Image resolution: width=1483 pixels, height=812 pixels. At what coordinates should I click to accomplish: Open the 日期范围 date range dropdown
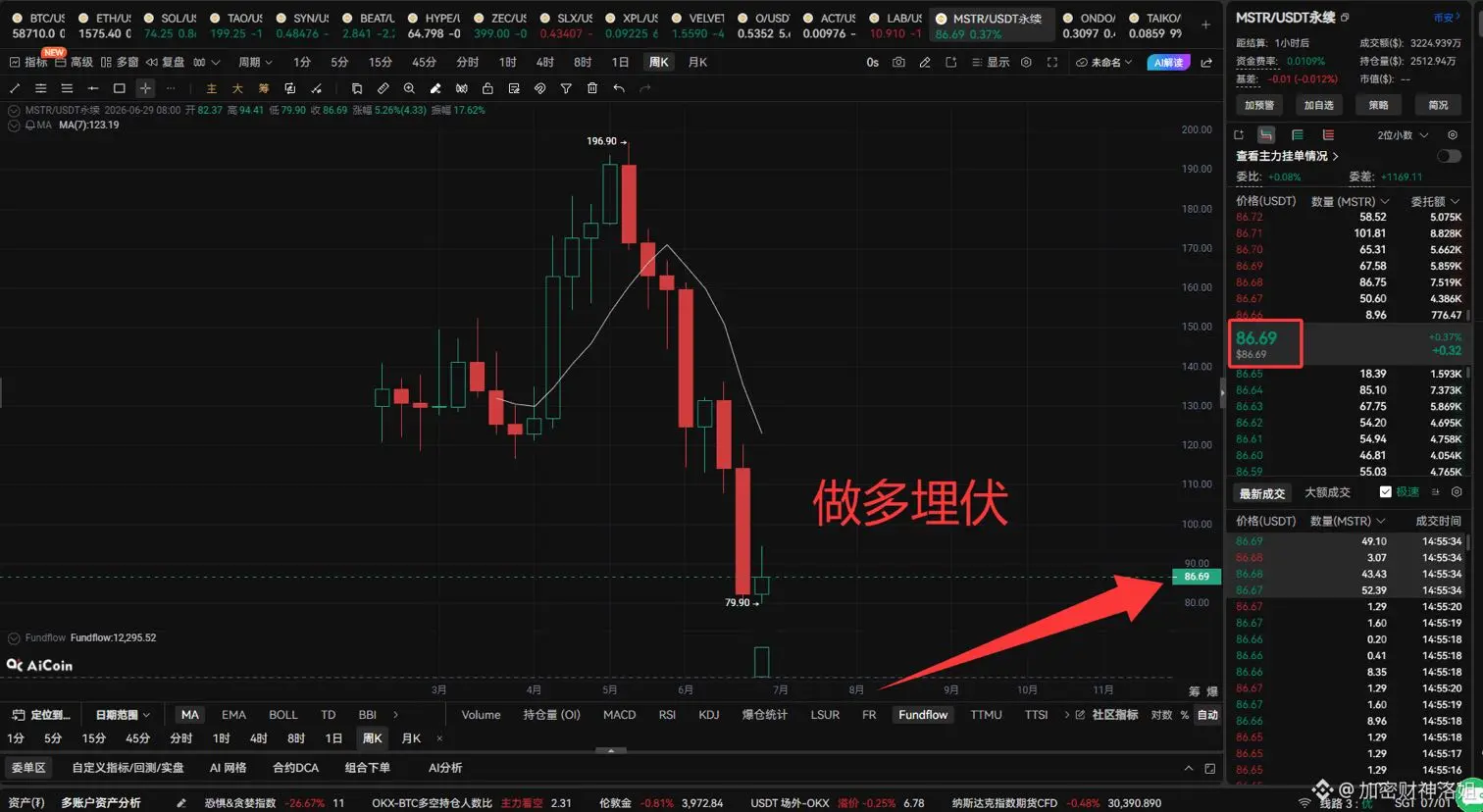tap(123, 715)
